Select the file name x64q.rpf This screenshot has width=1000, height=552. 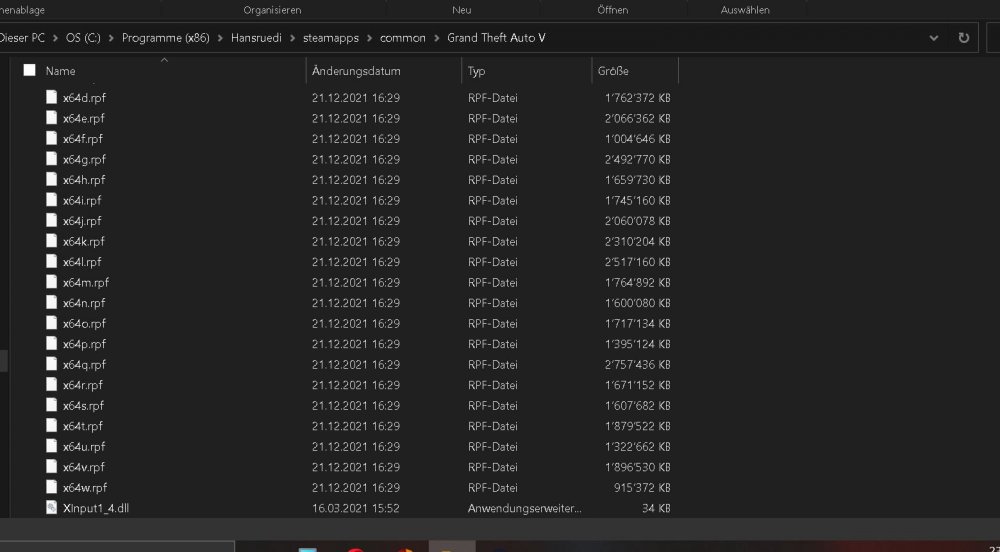click(84, 365)
